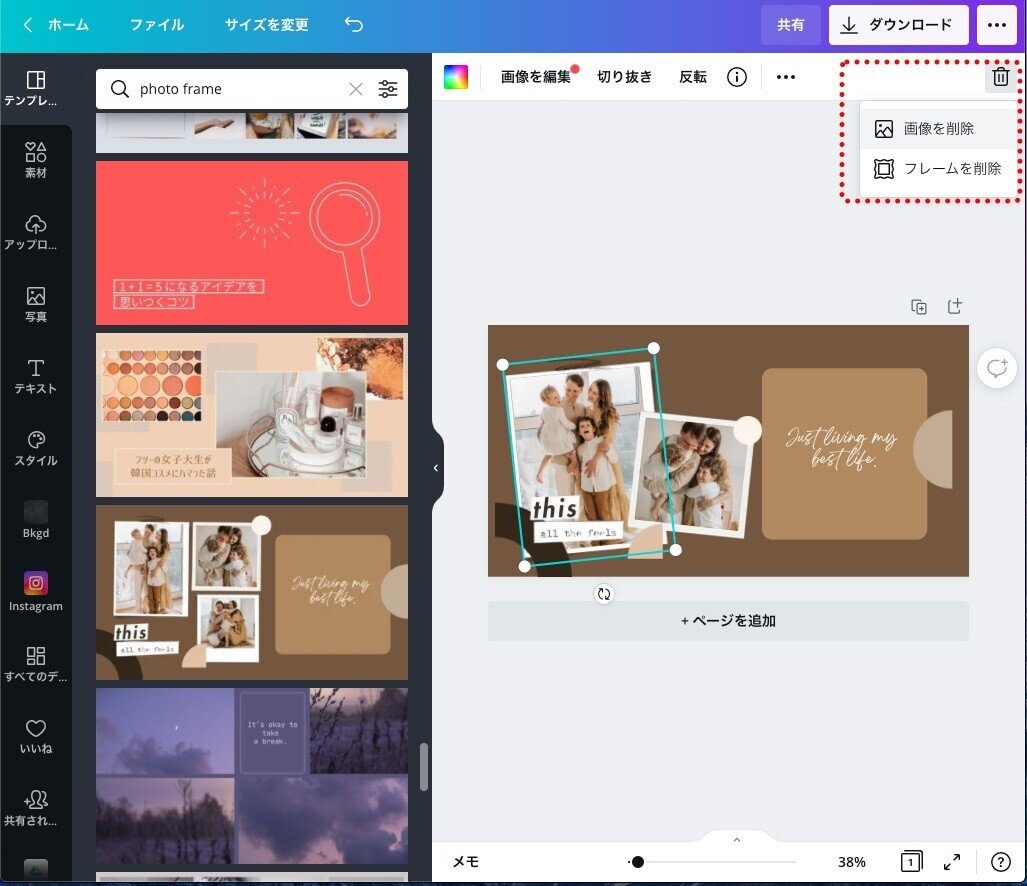Click the trash icon in the toolbar
The image size is (1027, 886).
tap(1000, 76)
